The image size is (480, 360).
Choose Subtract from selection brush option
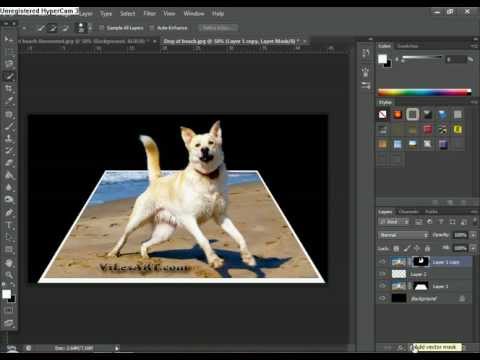click(x=65, y=28)
